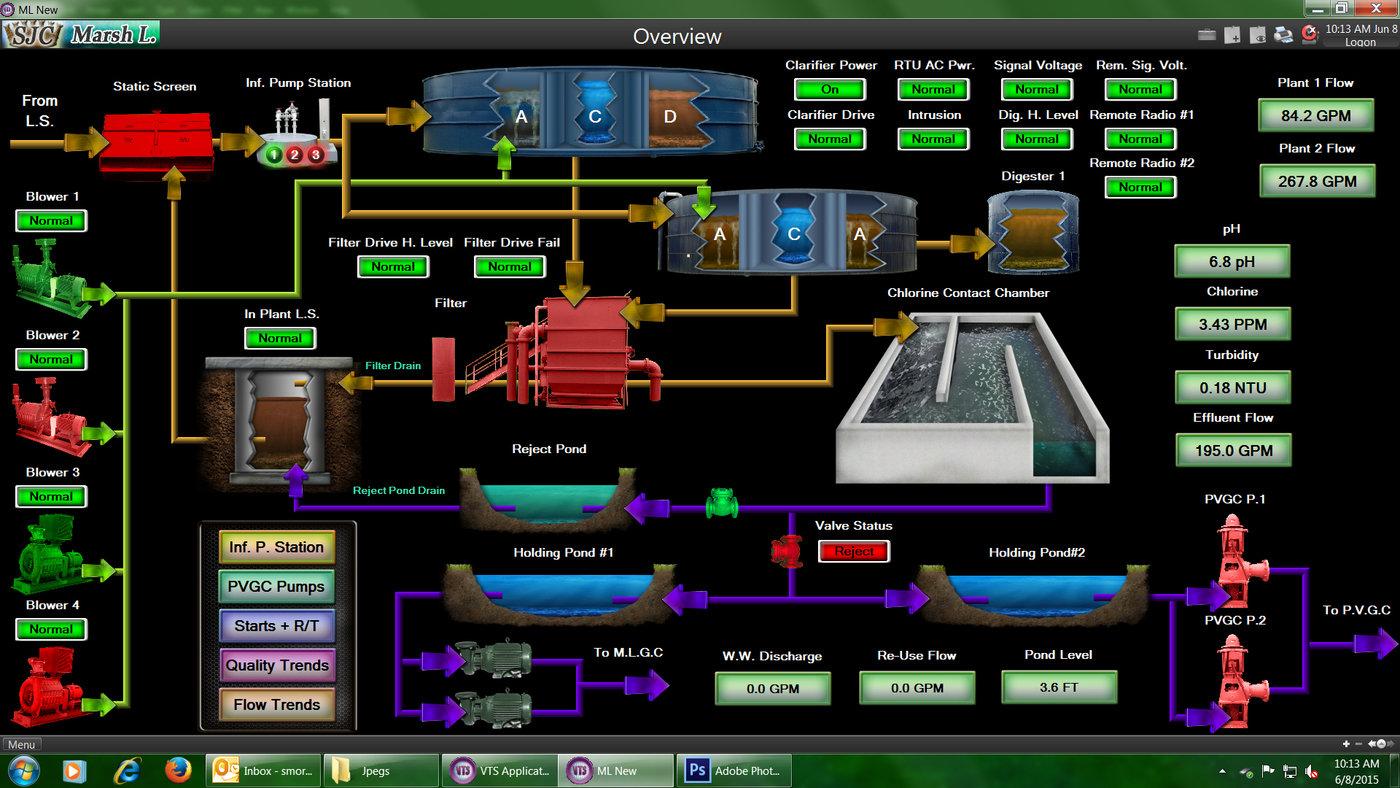Open the Flow Trends page button
Image resolution: width=1400 pixels, height=788 pixels.
coord(277,705)
